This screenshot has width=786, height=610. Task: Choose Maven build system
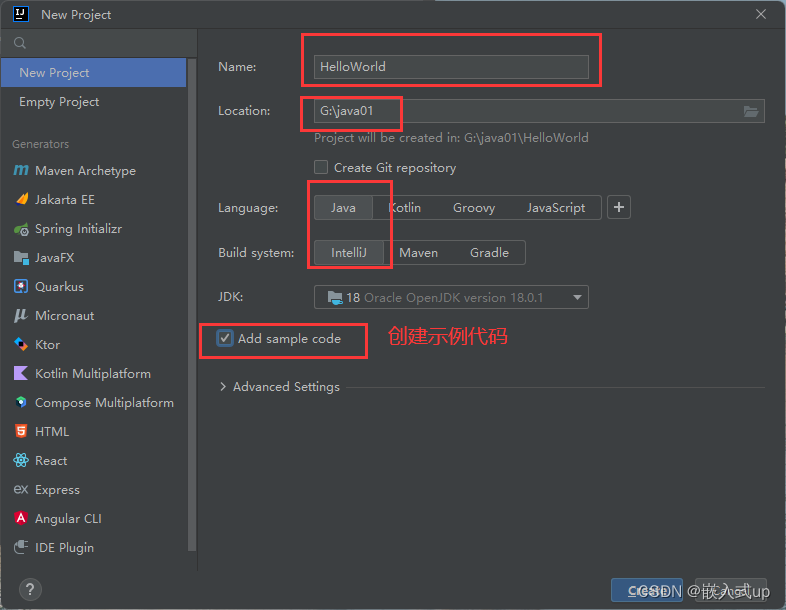(419, 253)
